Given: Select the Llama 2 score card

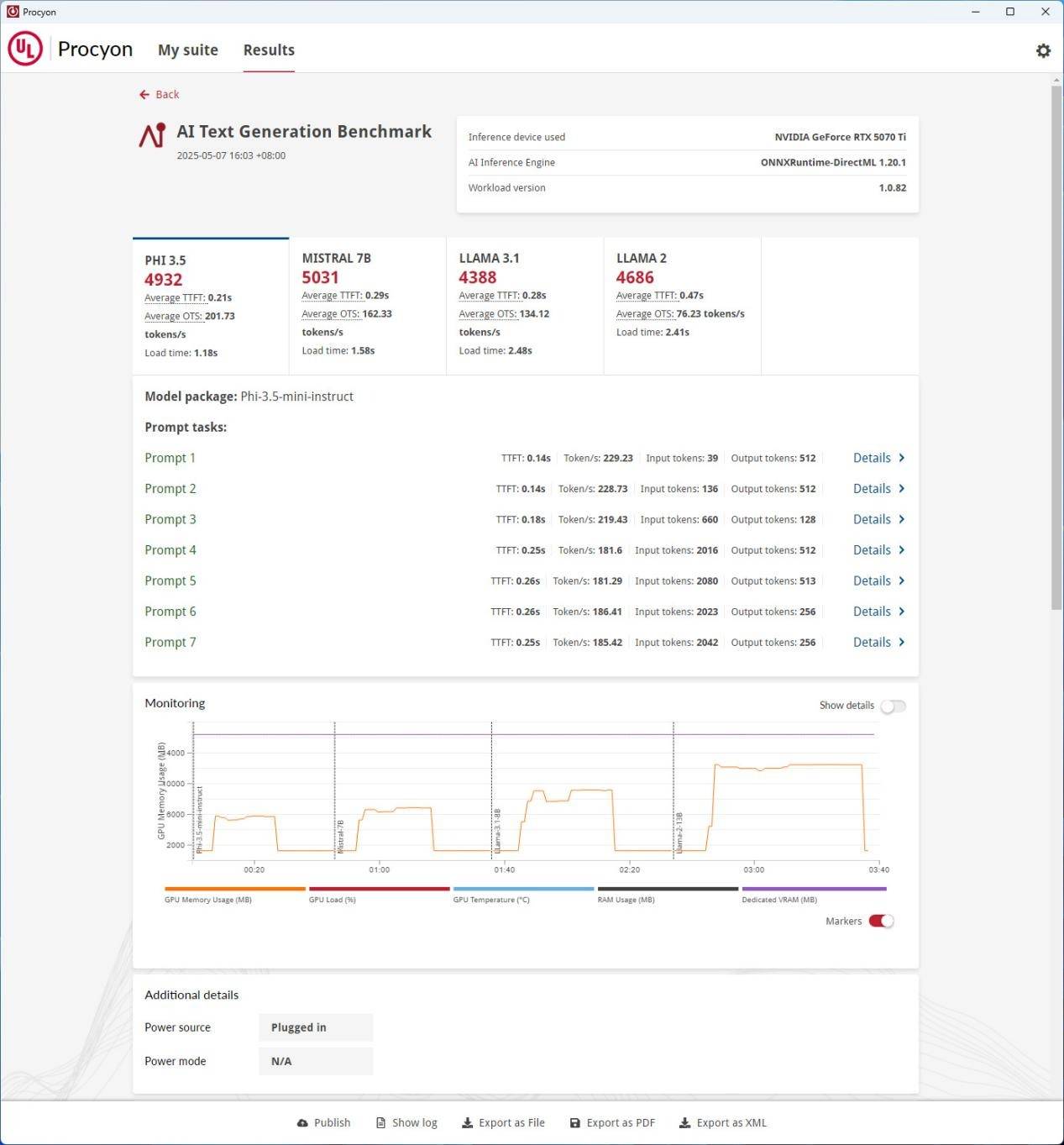Looking at the screenshot, I should (681, 304).
